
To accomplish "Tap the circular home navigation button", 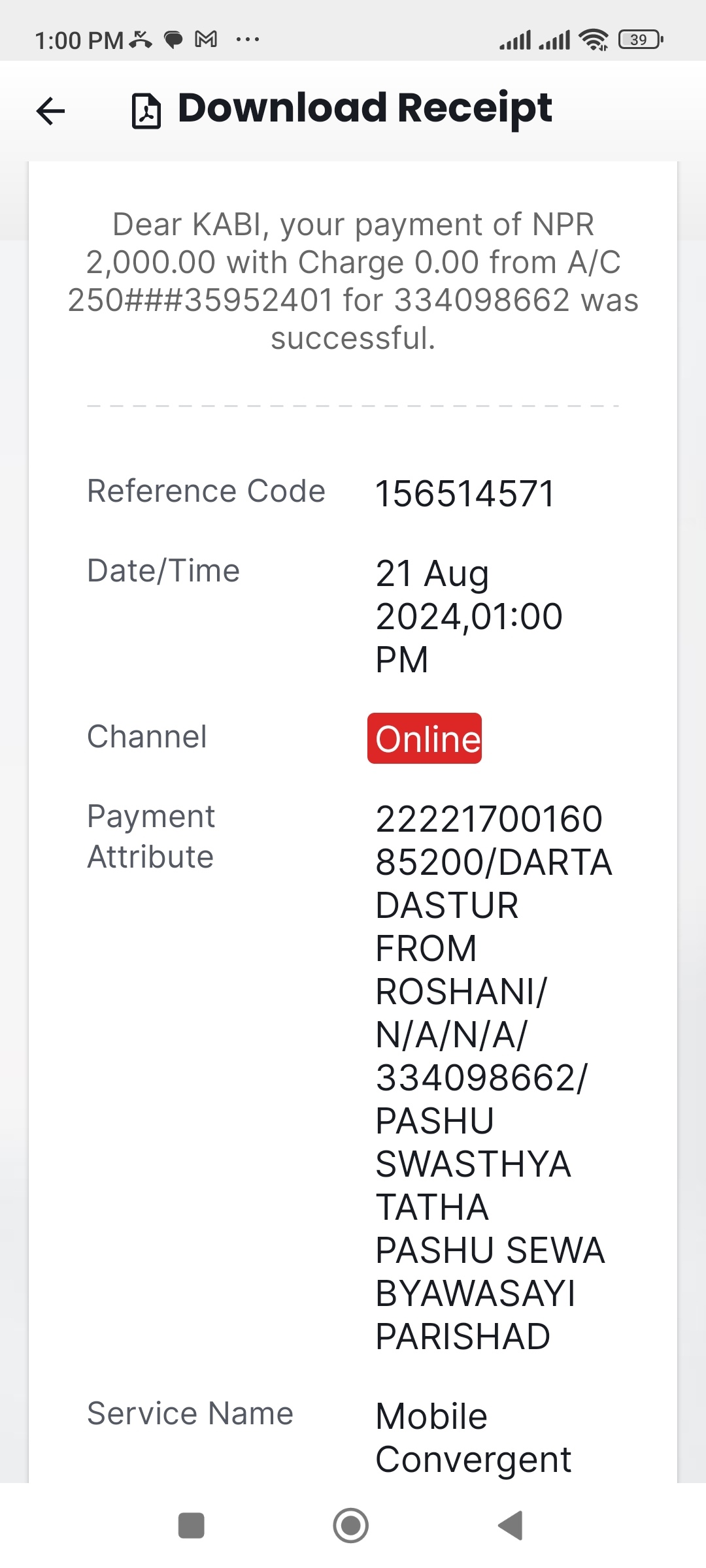I will point(351,1526).
